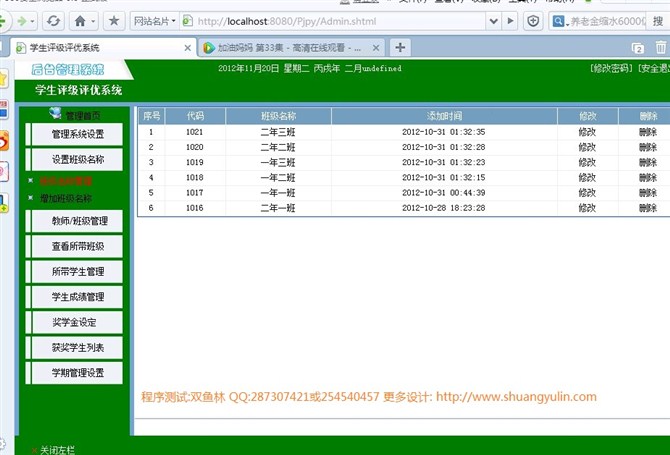
Task: Close the 加油妈妈 tab
Action: coord(376,48)
